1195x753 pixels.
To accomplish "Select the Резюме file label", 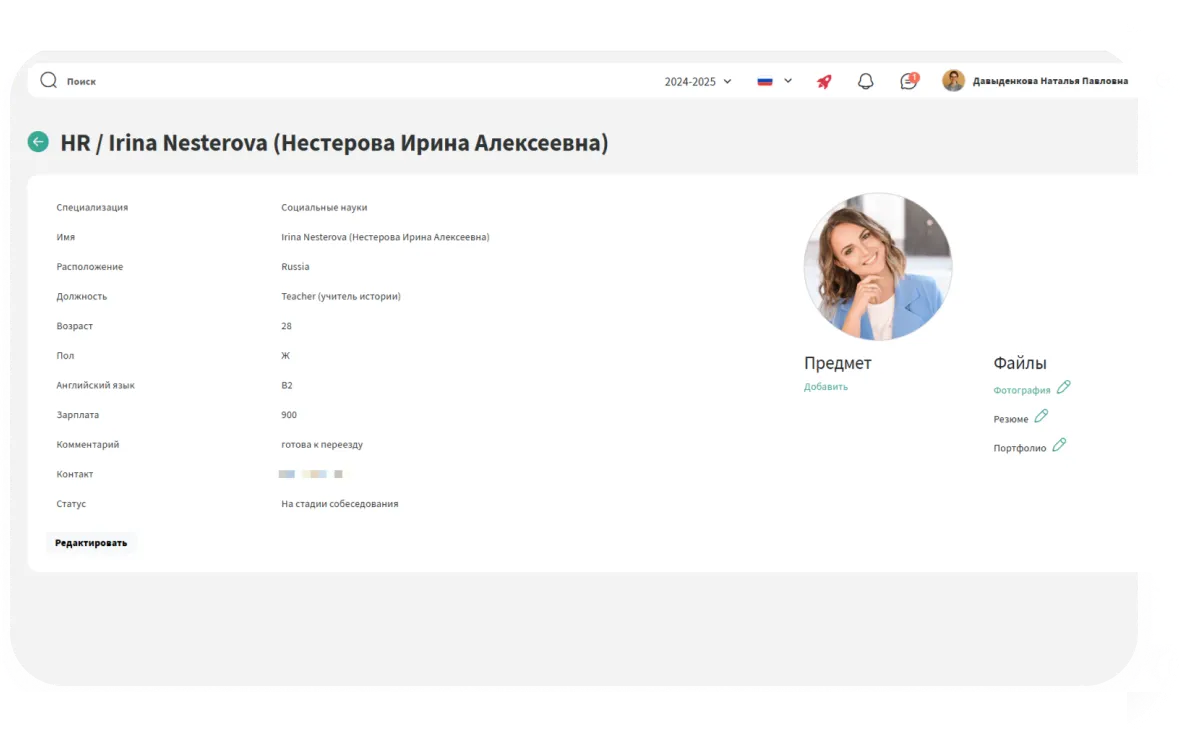I will tap(1010, 419).
